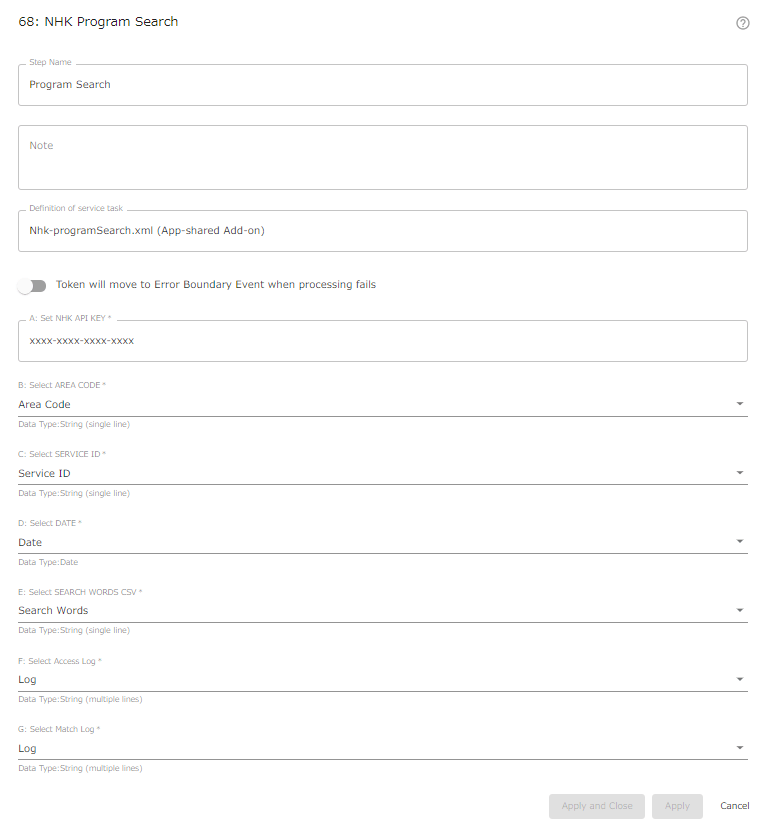Expand the Search Words dropdown arrow
The image size is (766, 824).
[740, 610]
